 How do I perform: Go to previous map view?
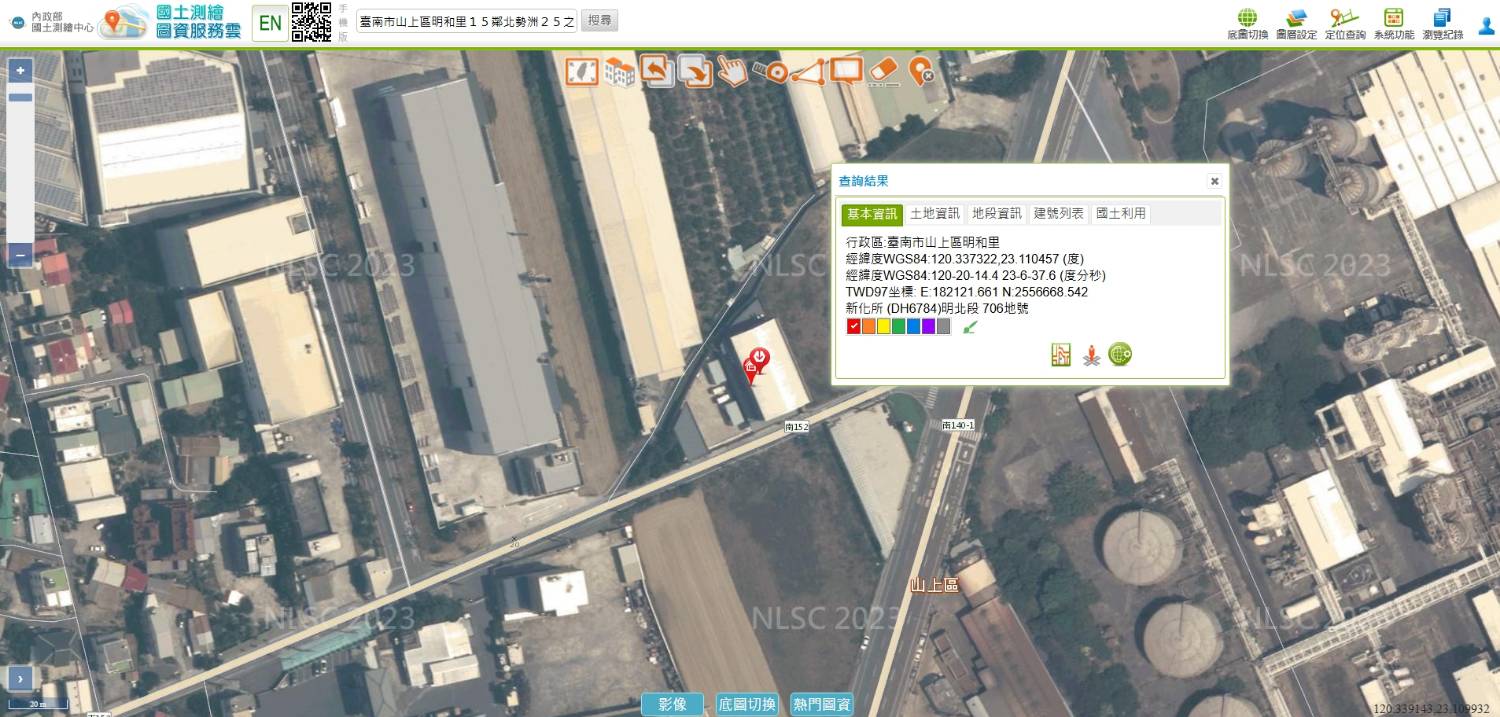tap(656, 70)
